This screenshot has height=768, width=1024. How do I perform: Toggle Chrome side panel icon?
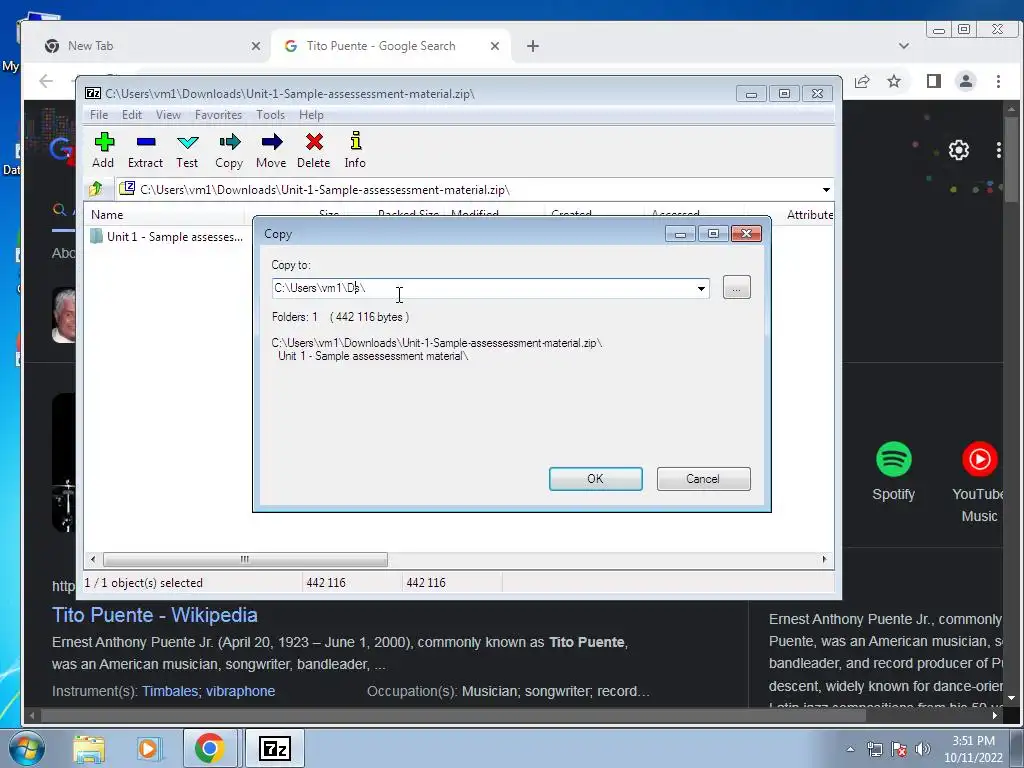pos(934,81)
